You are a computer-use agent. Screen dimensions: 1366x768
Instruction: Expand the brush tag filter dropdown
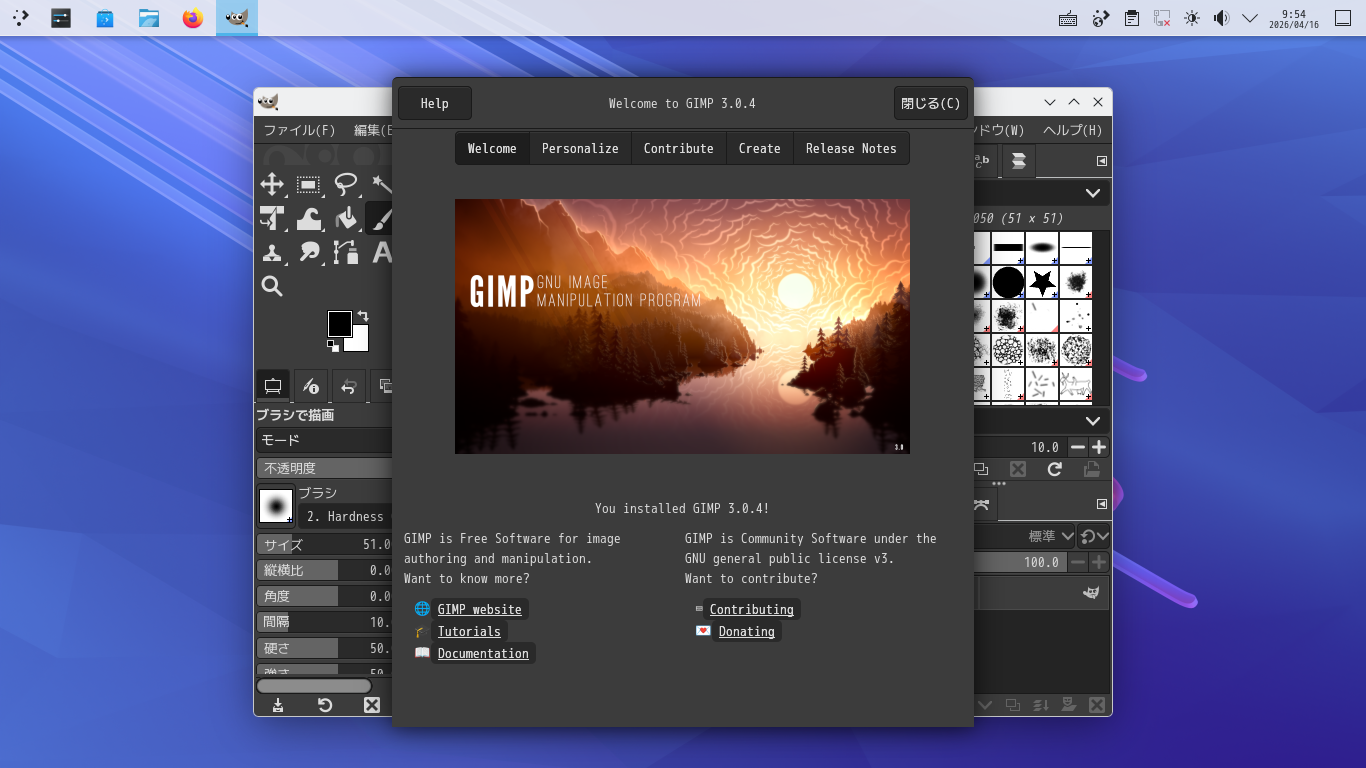[x=1092, y=193]
